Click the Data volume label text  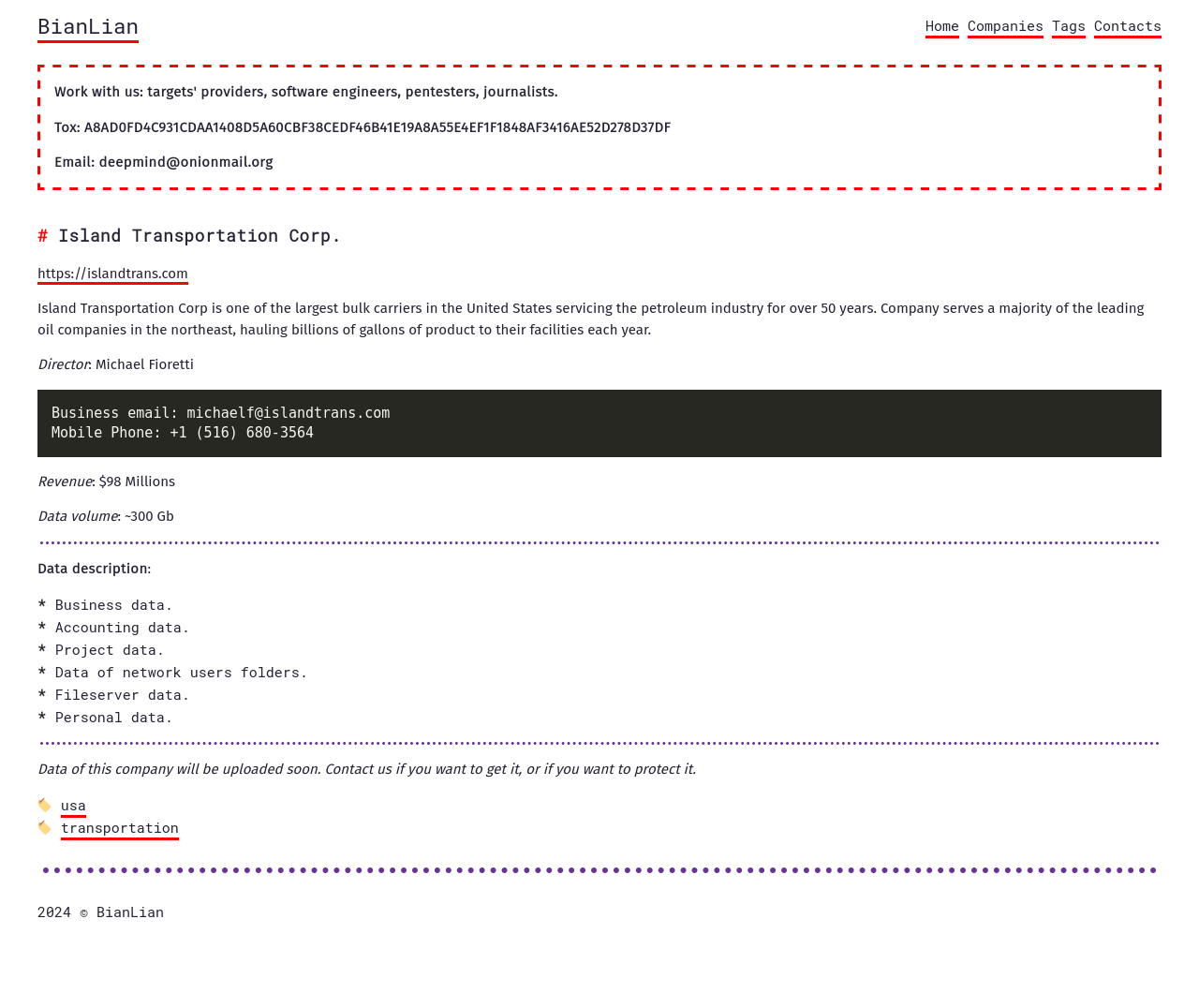coord(78,516)
